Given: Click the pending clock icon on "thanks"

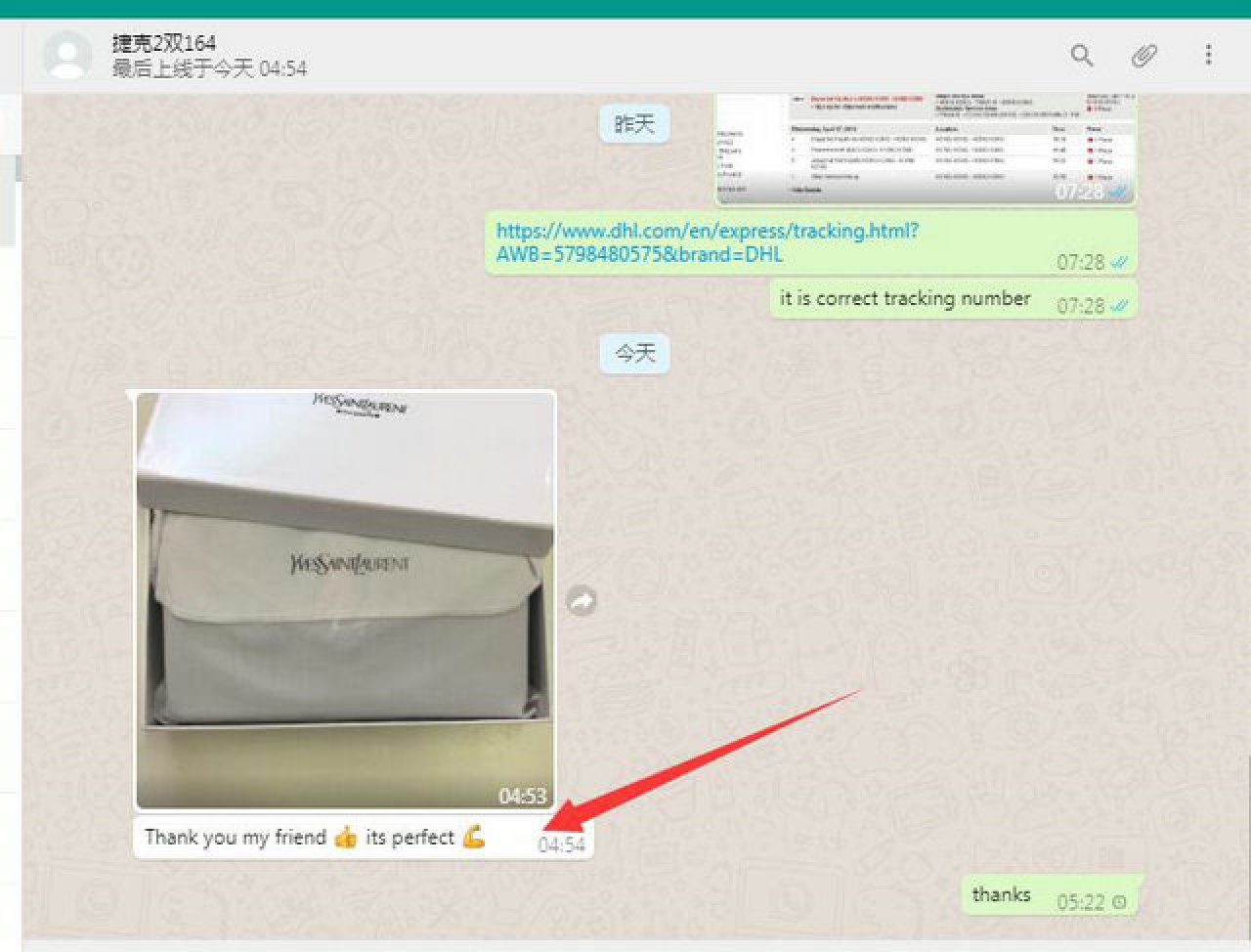Looking at the screenshot, I should [1120, 902].
